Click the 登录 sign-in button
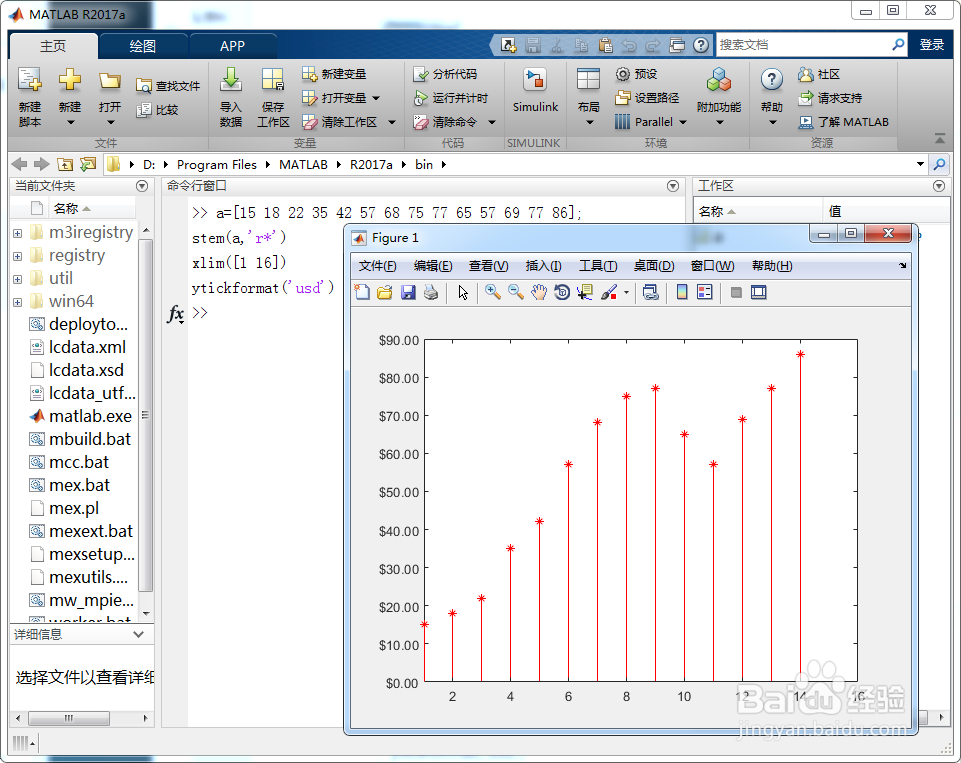This screenshot has width=961, height=763. [x=932, y=44]
